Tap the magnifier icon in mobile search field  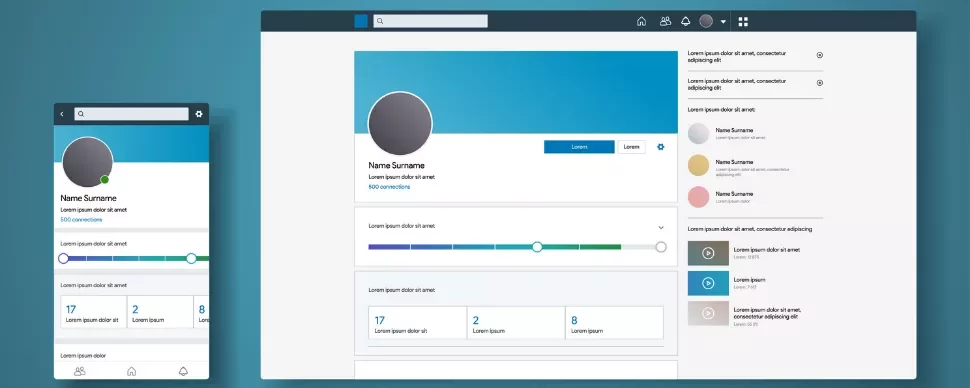[81, 114]
